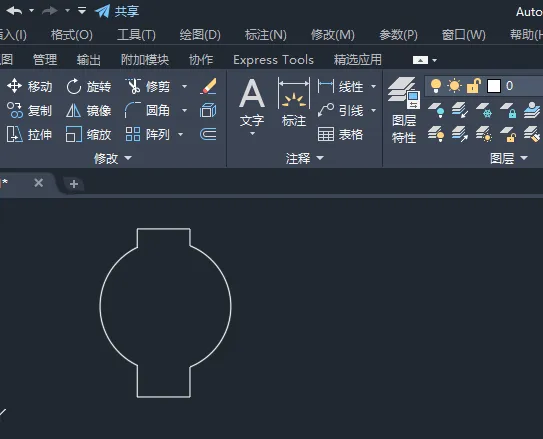Click the layer 0 color swatch
This screenshot has width=543, height=439.
(x=494, y=86)
